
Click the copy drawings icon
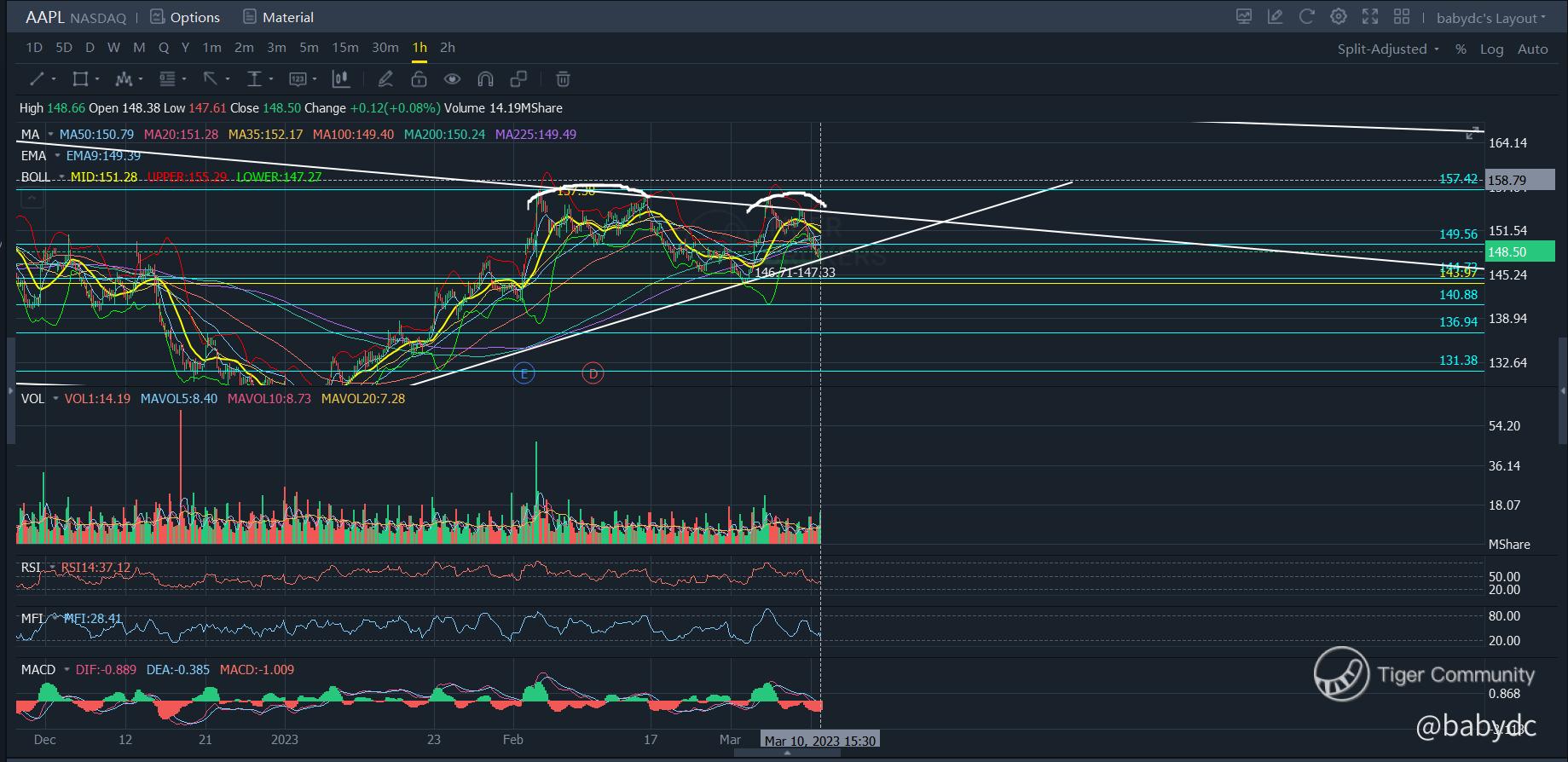(518, 79)
